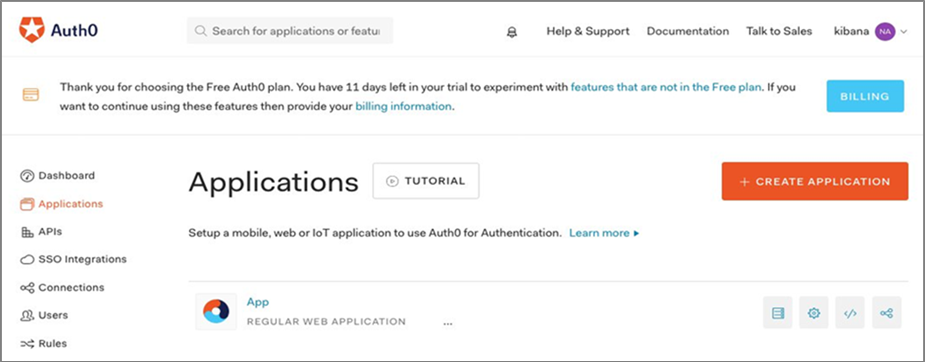Follow the billing information link
The image size is (925, 362).
click(x=404, y=107)
